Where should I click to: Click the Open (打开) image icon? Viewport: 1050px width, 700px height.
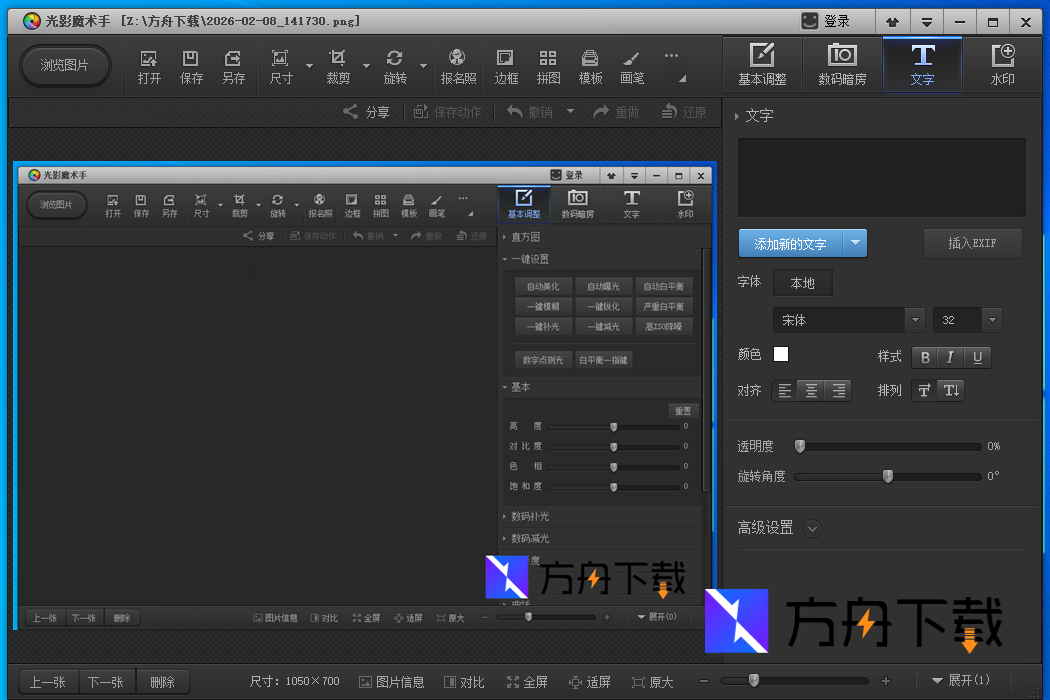pos(149,66)
